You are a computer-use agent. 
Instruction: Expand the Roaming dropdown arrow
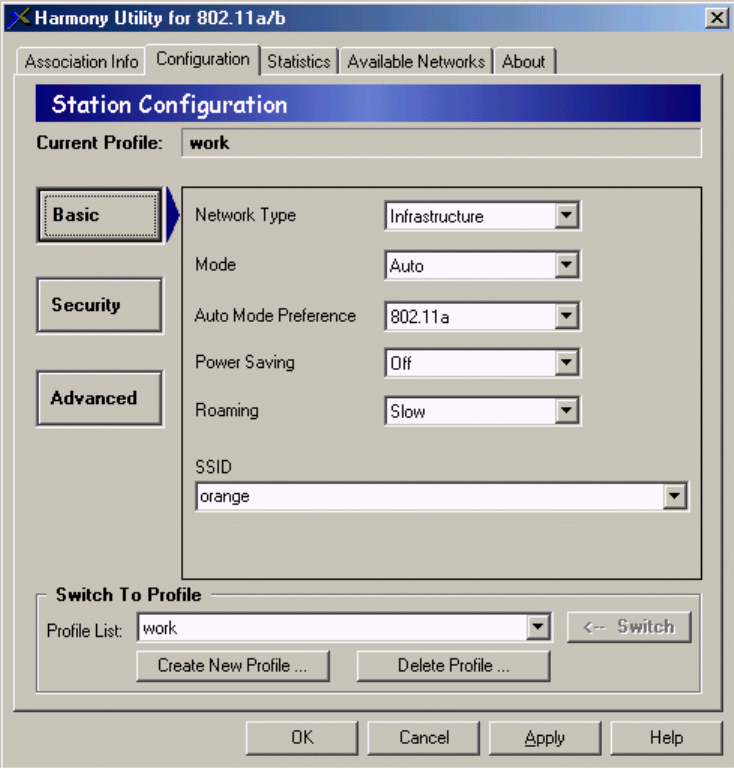click(x=566, y=411)
